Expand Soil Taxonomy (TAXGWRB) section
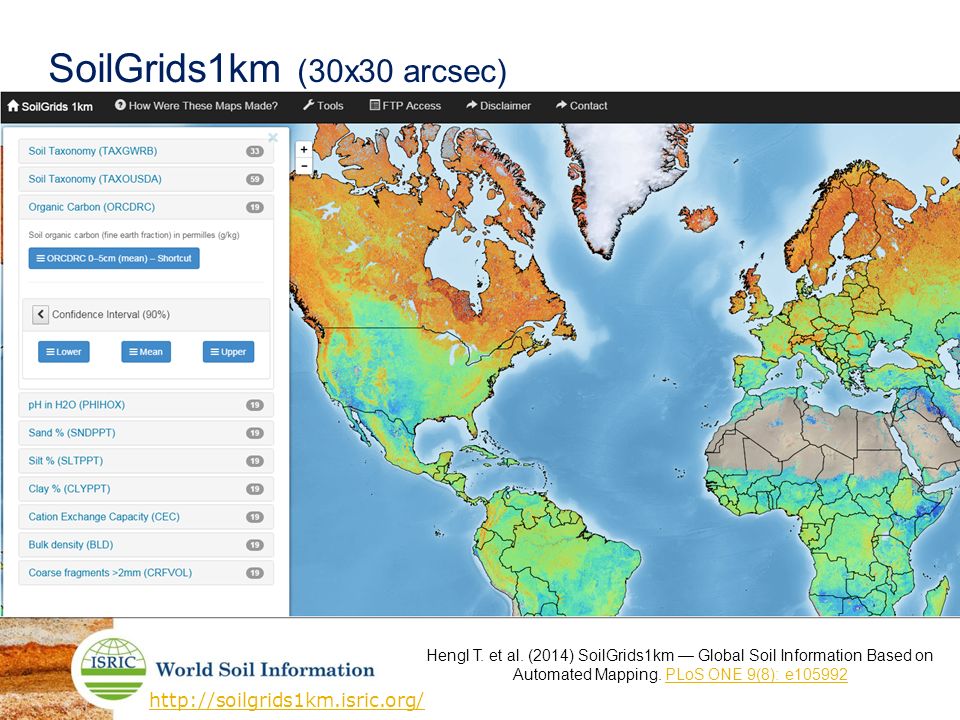 click(146, 151)
